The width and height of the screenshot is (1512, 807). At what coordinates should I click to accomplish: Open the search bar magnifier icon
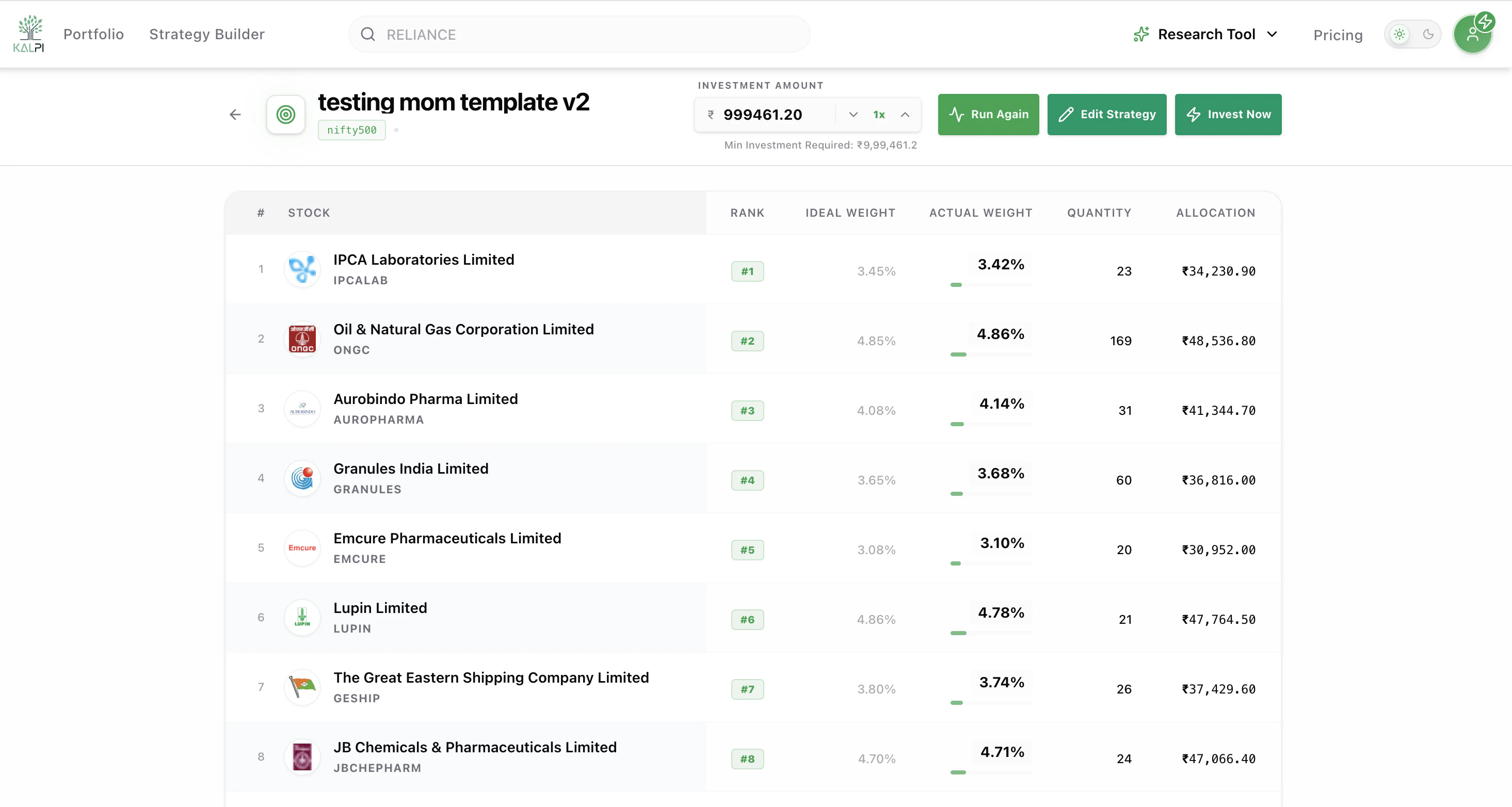[368, 34]
